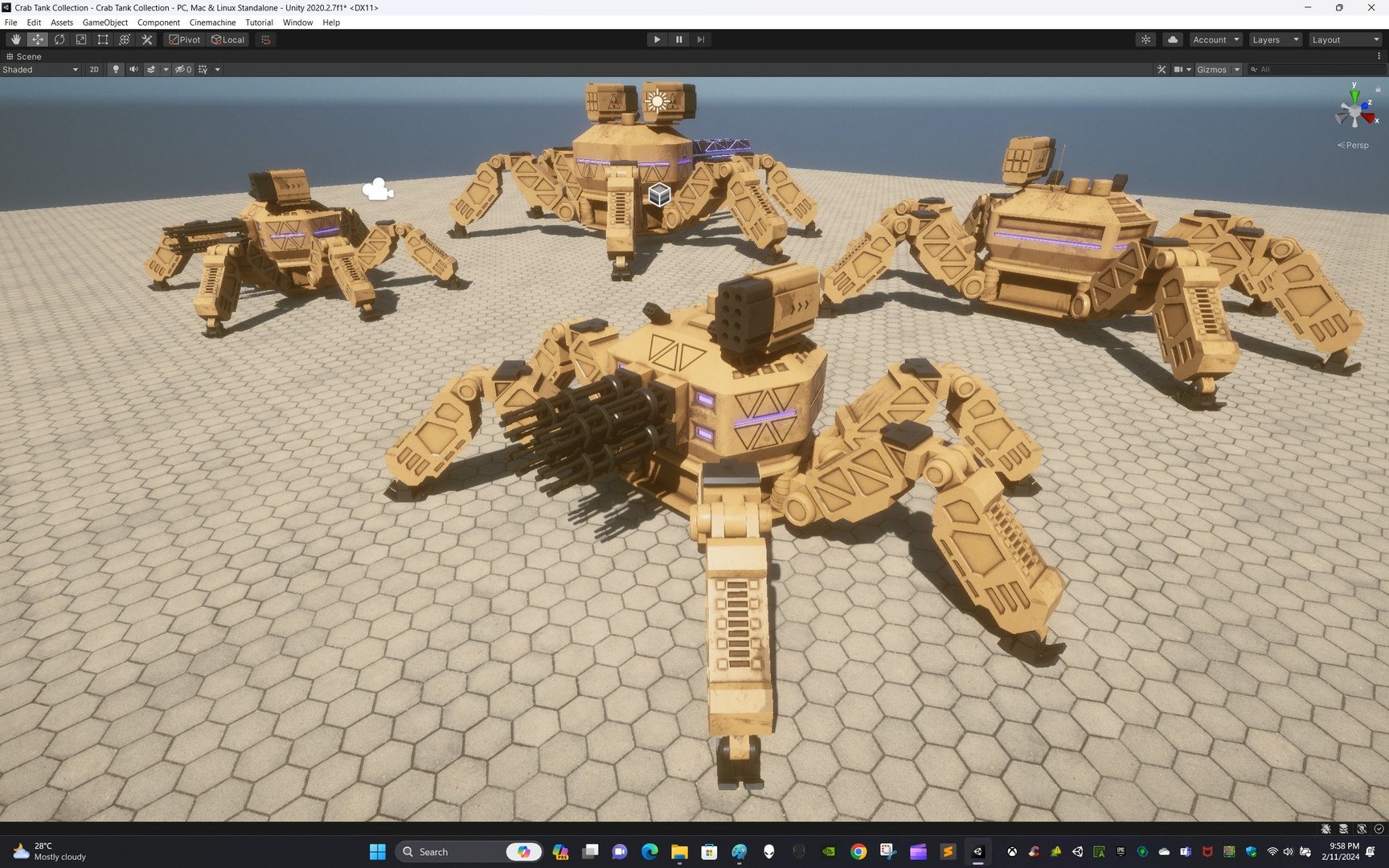Open File Explorer from the taskbar
The image size is (1389, 868).
click(x=679, y=851)
